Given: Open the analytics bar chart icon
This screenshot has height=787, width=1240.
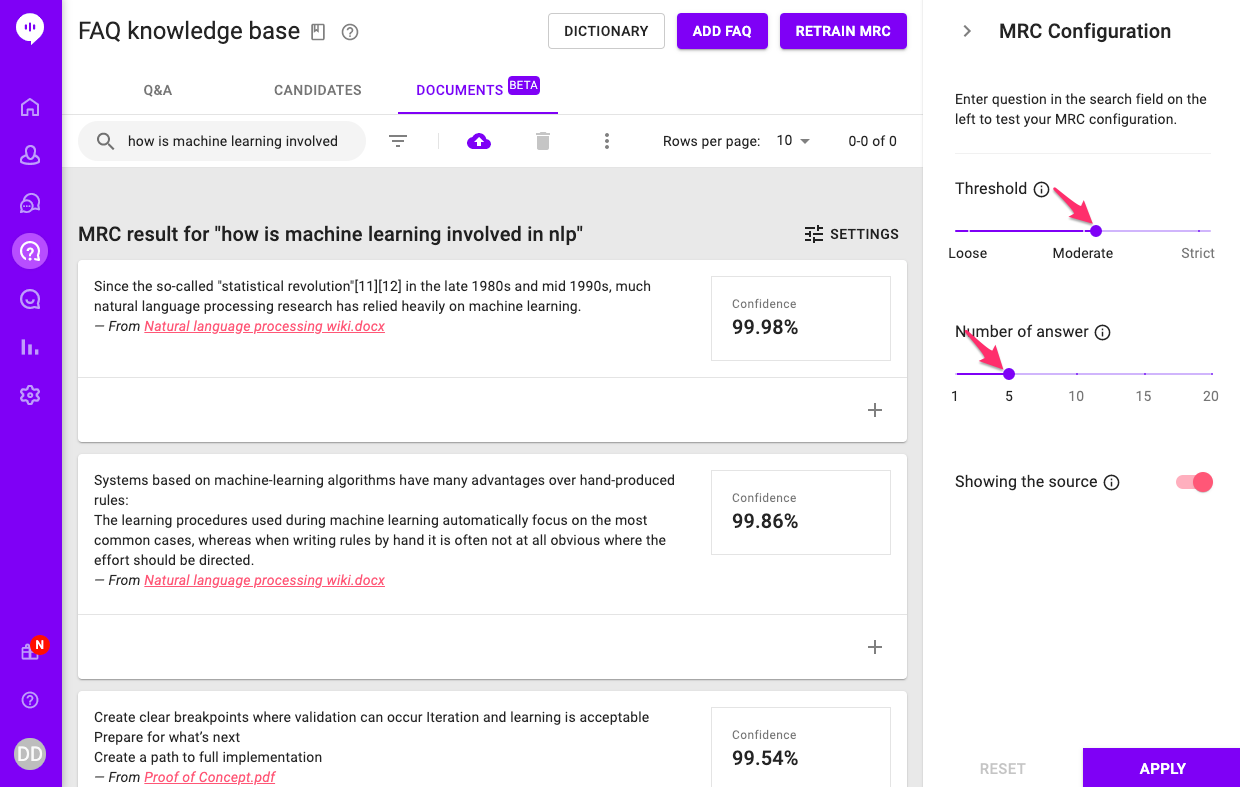Looking at the screenshot, I should (30, 347).
